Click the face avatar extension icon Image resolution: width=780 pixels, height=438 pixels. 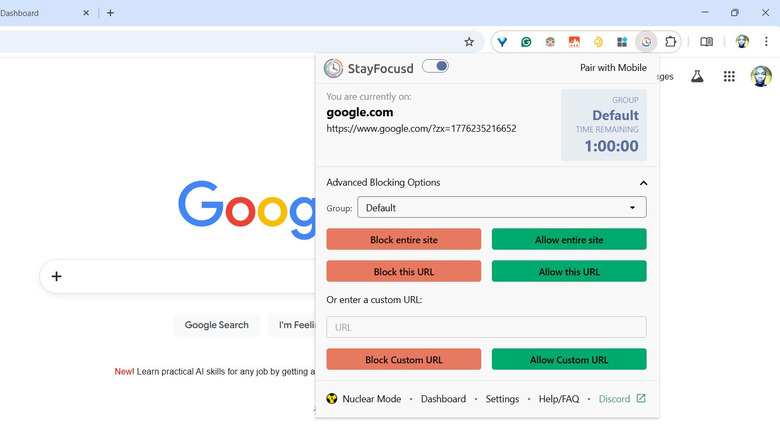(550, 42)
